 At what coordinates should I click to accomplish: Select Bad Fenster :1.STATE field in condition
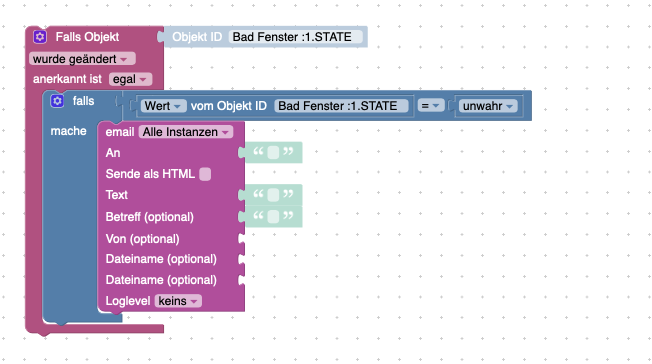click(341, 106)
